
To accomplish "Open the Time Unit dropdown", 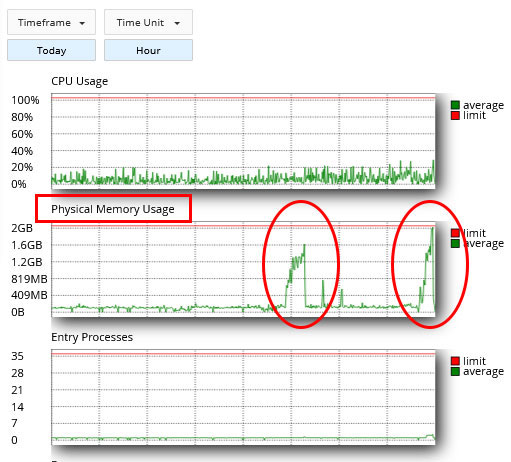I will (148, 22).
